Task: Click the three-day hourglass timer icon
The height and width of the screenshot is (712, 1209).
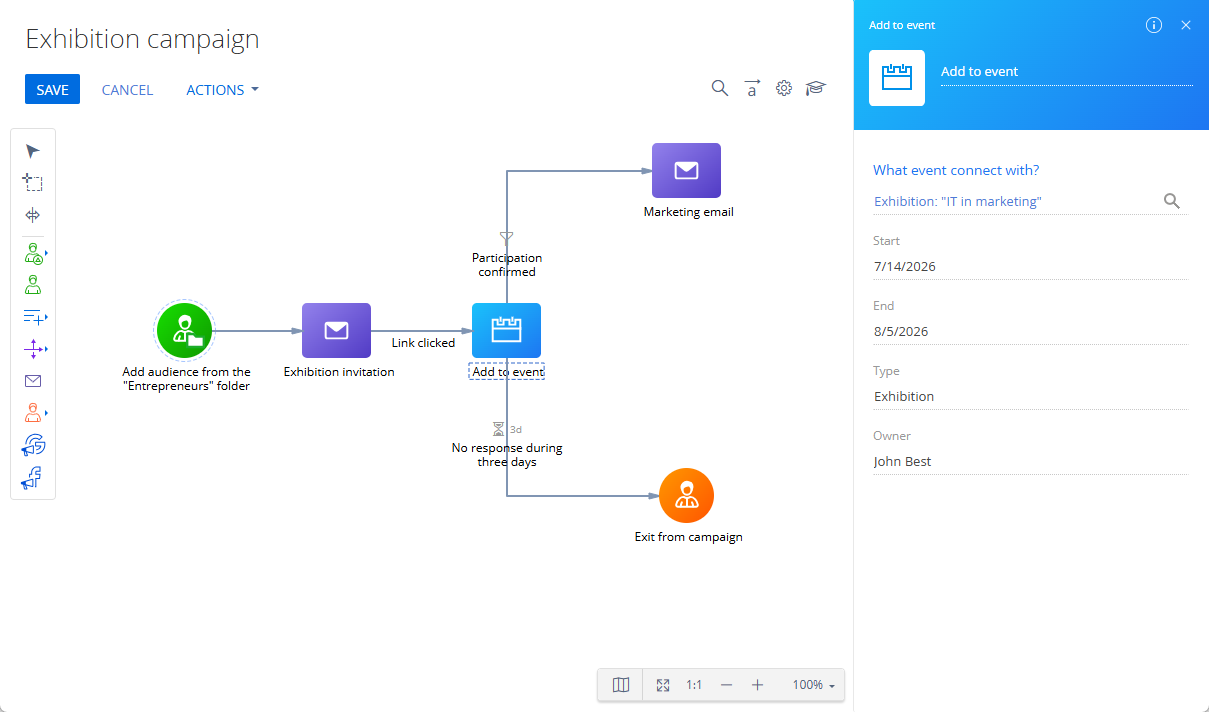Action: point(499,429)
